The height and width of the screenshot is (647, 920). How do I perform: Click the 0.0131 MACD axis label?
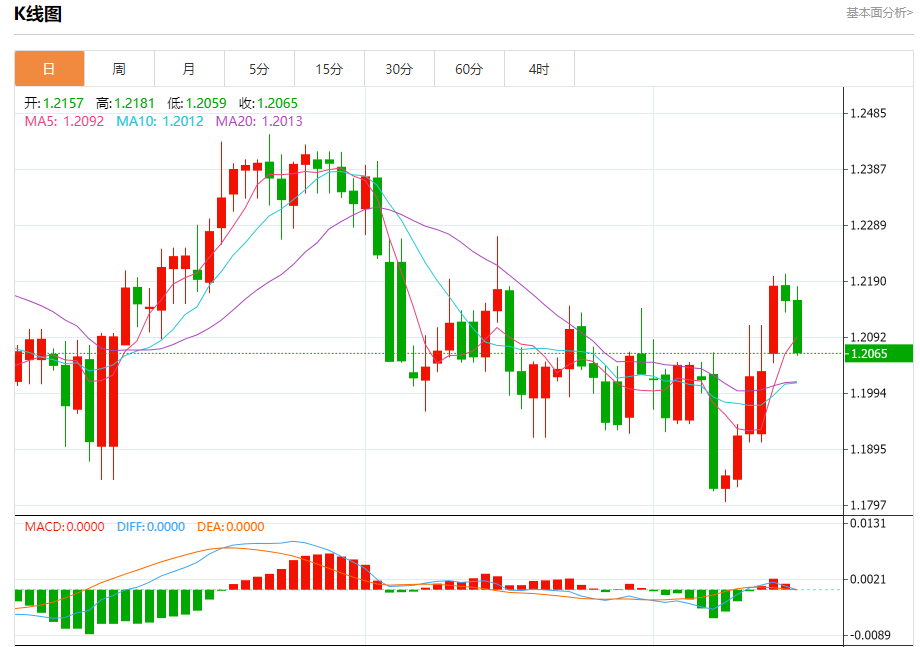pyautogui.click(x=868, y=523)
